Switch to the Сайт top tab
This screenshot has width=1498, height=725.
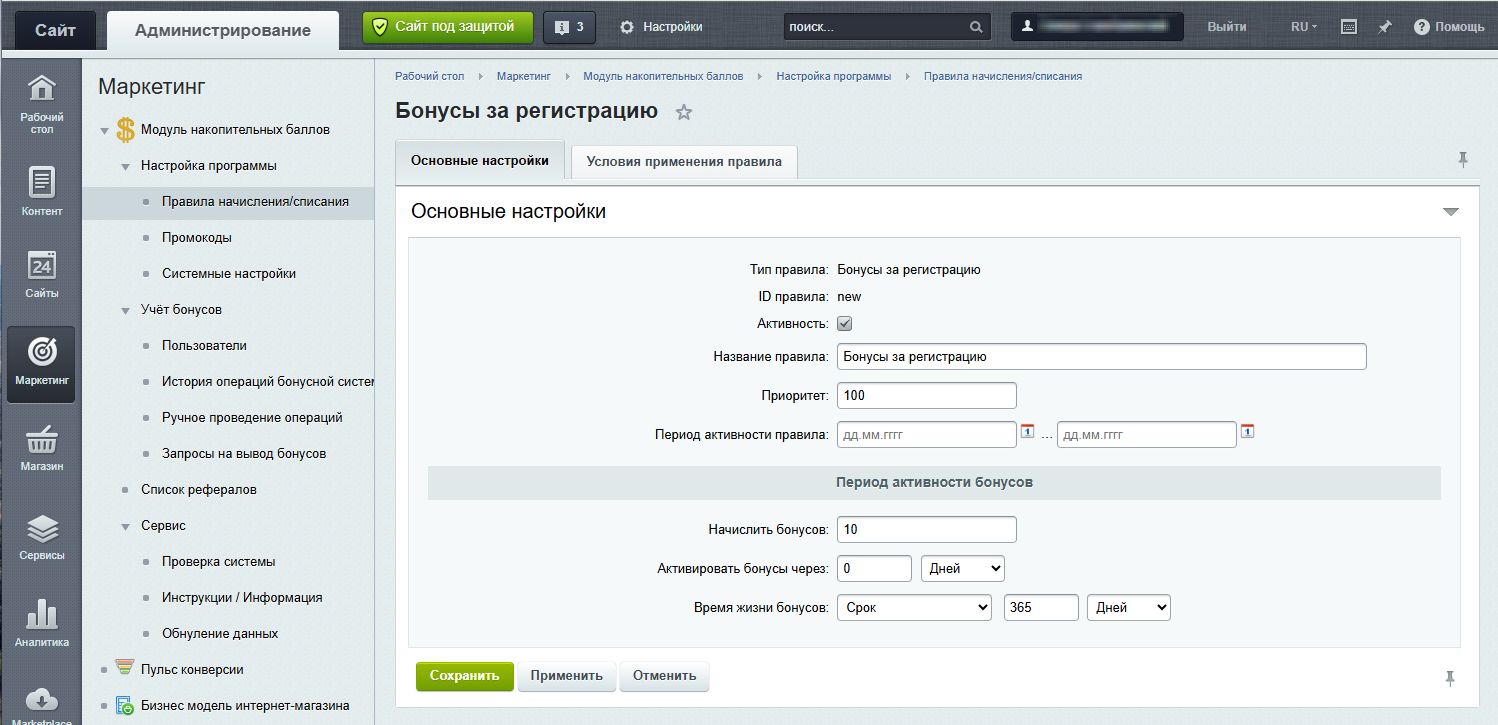click(55, 30)
